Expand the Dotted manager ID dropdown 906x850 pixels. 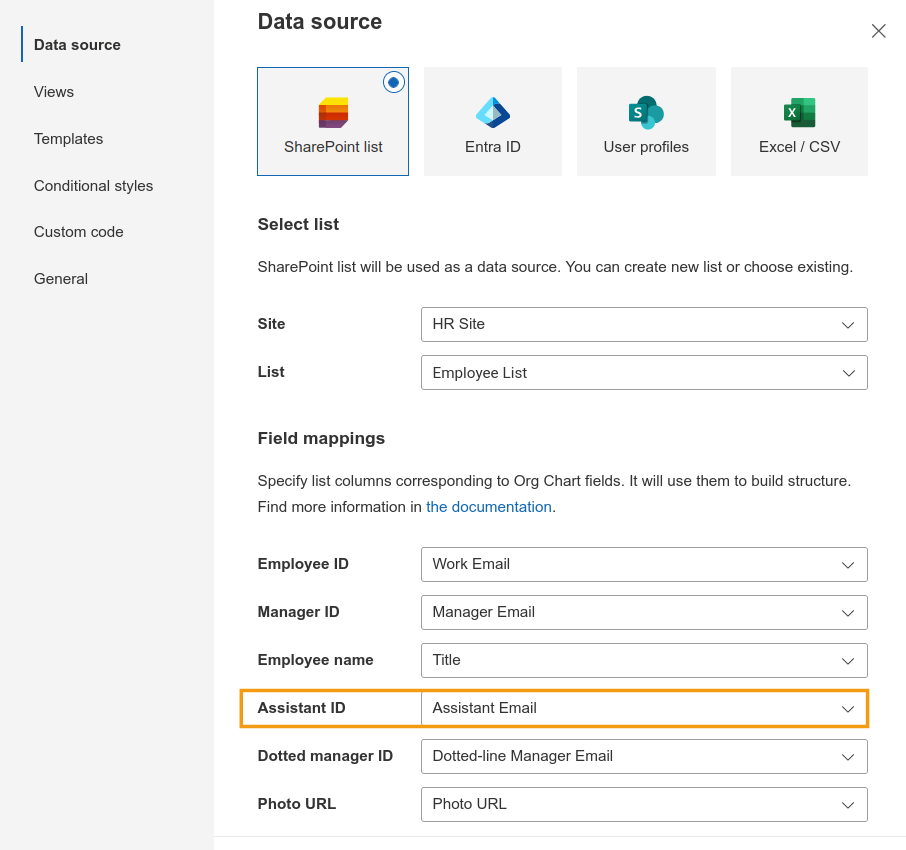tap(644, 756)
